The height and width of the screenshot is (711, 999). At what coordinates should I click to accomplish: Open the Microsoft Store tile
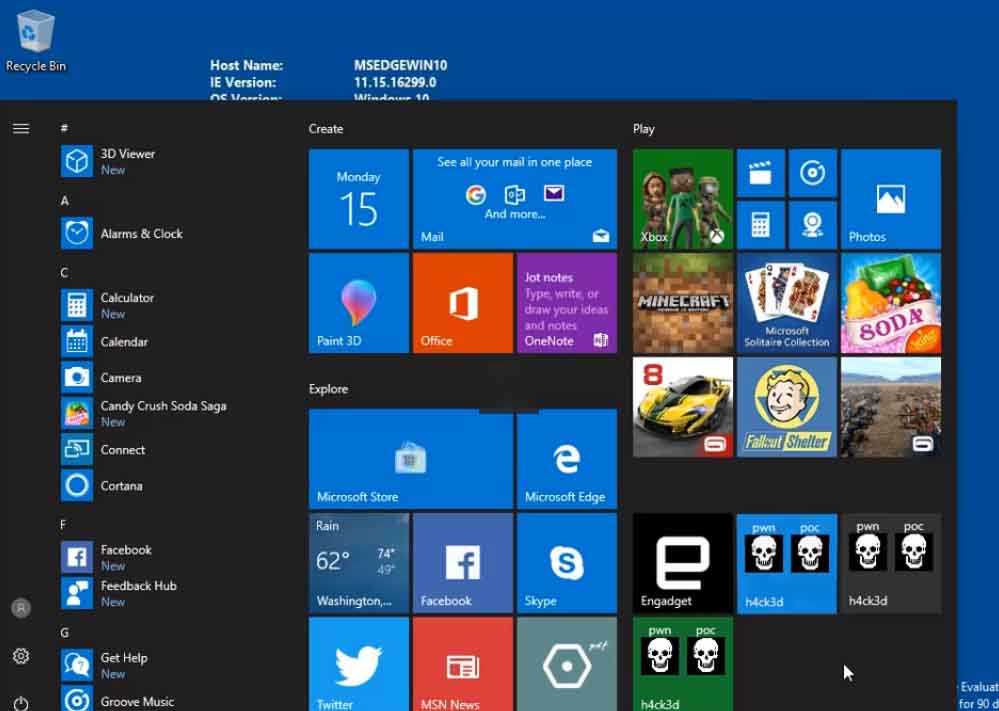click(x=411, y=459)
